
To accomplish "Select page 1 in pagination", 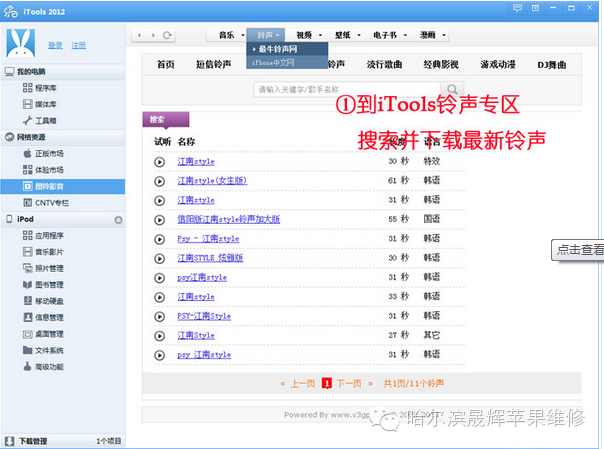I will point(327,384).
